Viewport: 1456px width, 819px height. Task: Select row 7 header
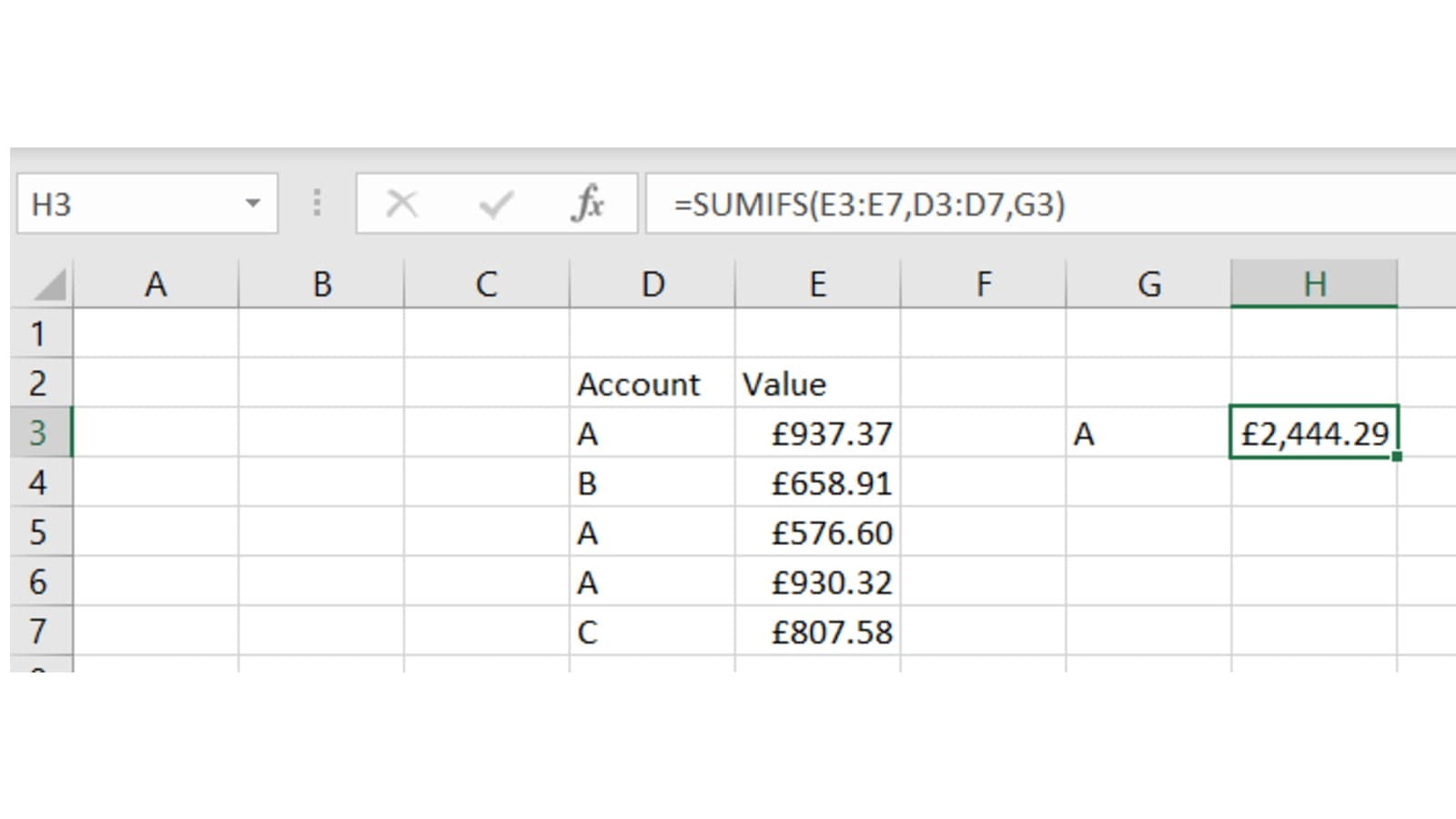pyautogui.click(x=38, y=631)
